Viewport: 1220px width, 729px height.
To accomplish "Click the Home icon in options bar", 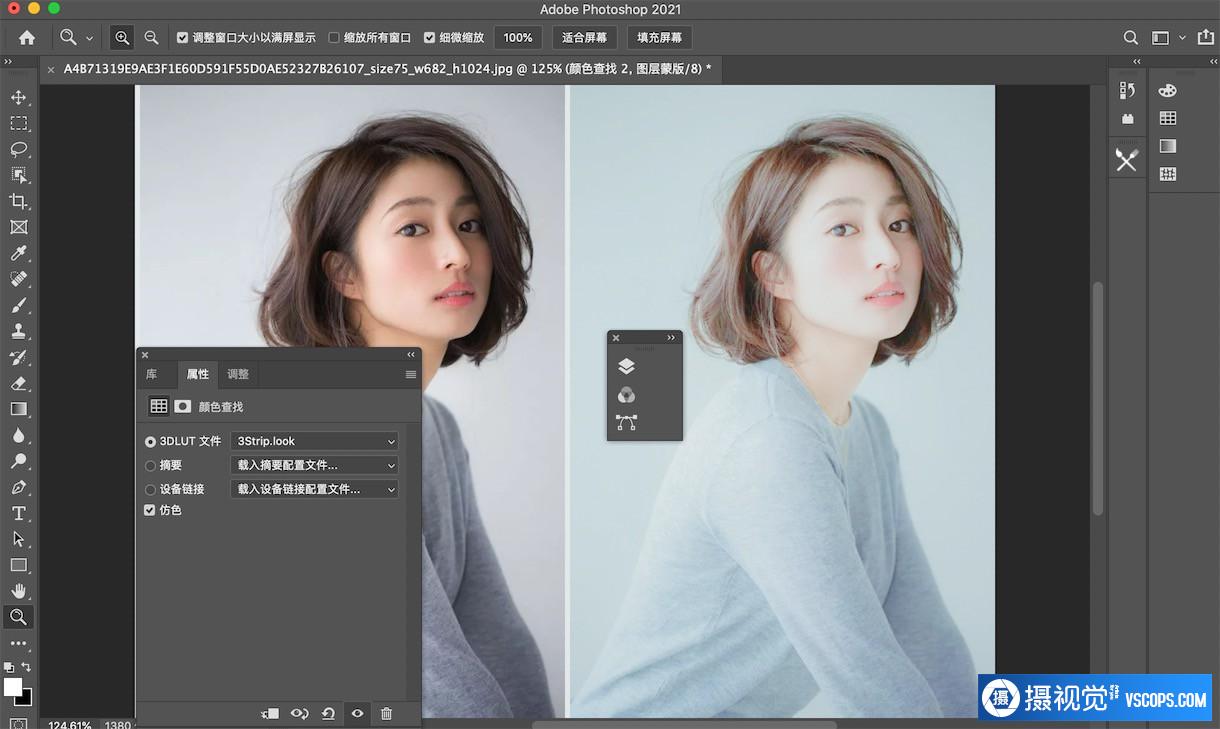I will [x=27, y=38].
